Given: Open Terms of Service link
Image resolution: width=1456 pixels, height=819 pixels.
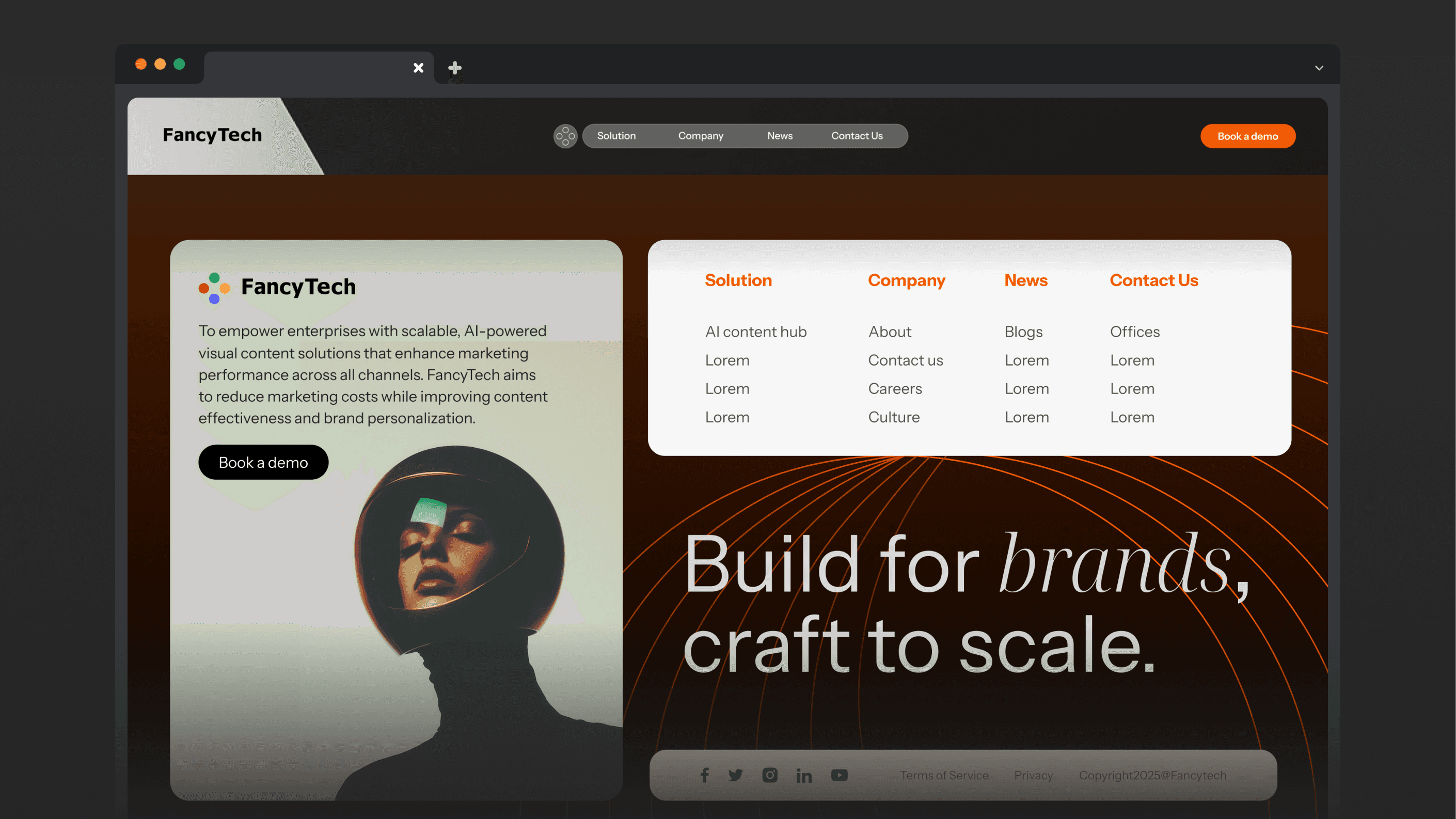Looking at the screenshot, I should pyautogui.click(x=944, y=775).
